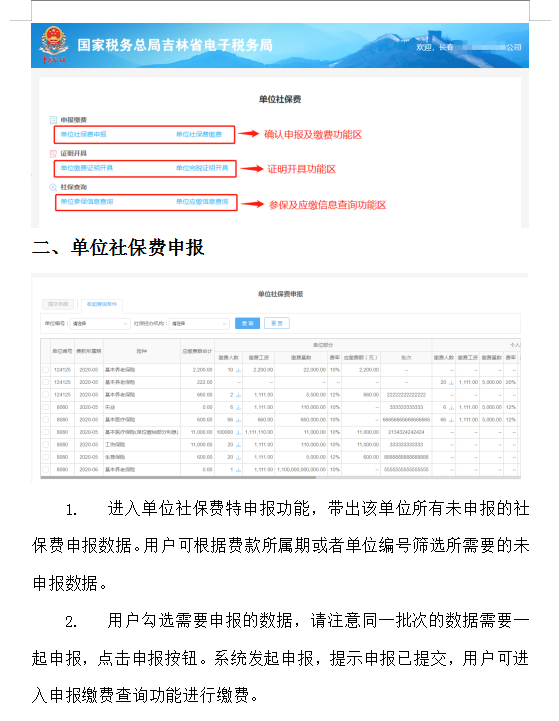Tick checkbox for batch 2134324242424 row
Image resolution: width=559 pixels, height=721 pixels.
click(x=46, y=432)
